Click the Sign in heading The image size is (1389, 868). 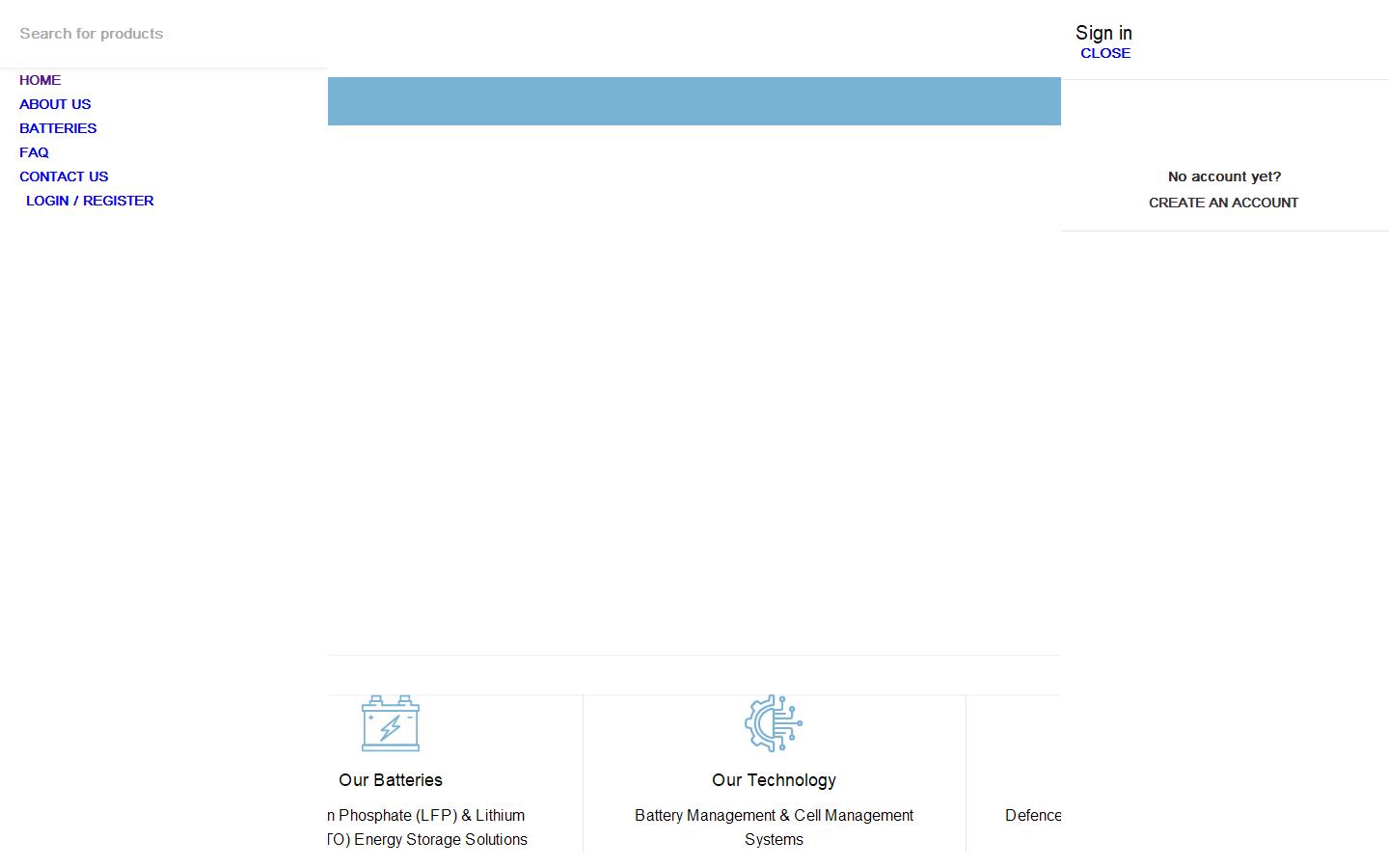click(1103, 33)
